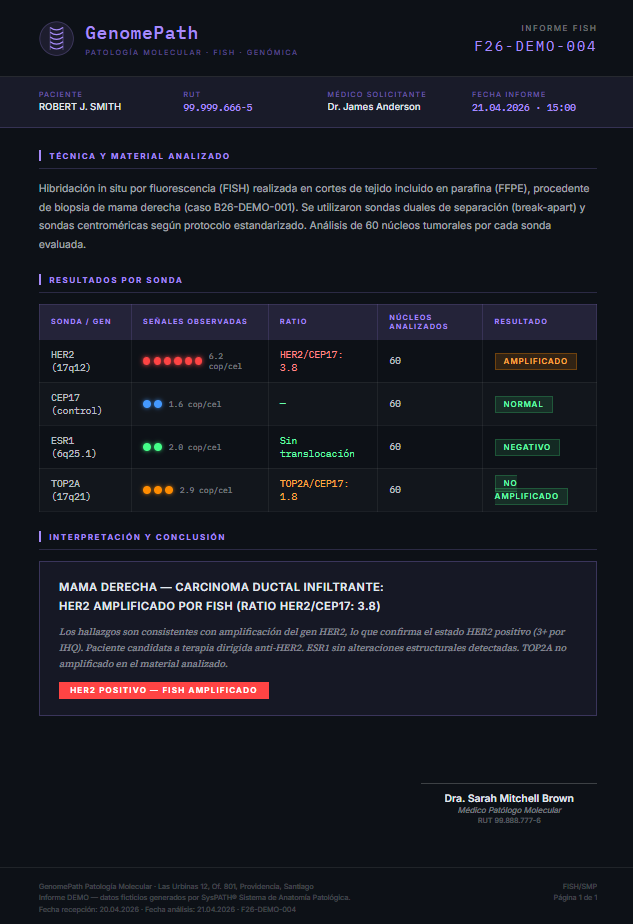The image size is (633, 924).
Task: Select the AMPLIFICADO result badge
Action: 535,361
